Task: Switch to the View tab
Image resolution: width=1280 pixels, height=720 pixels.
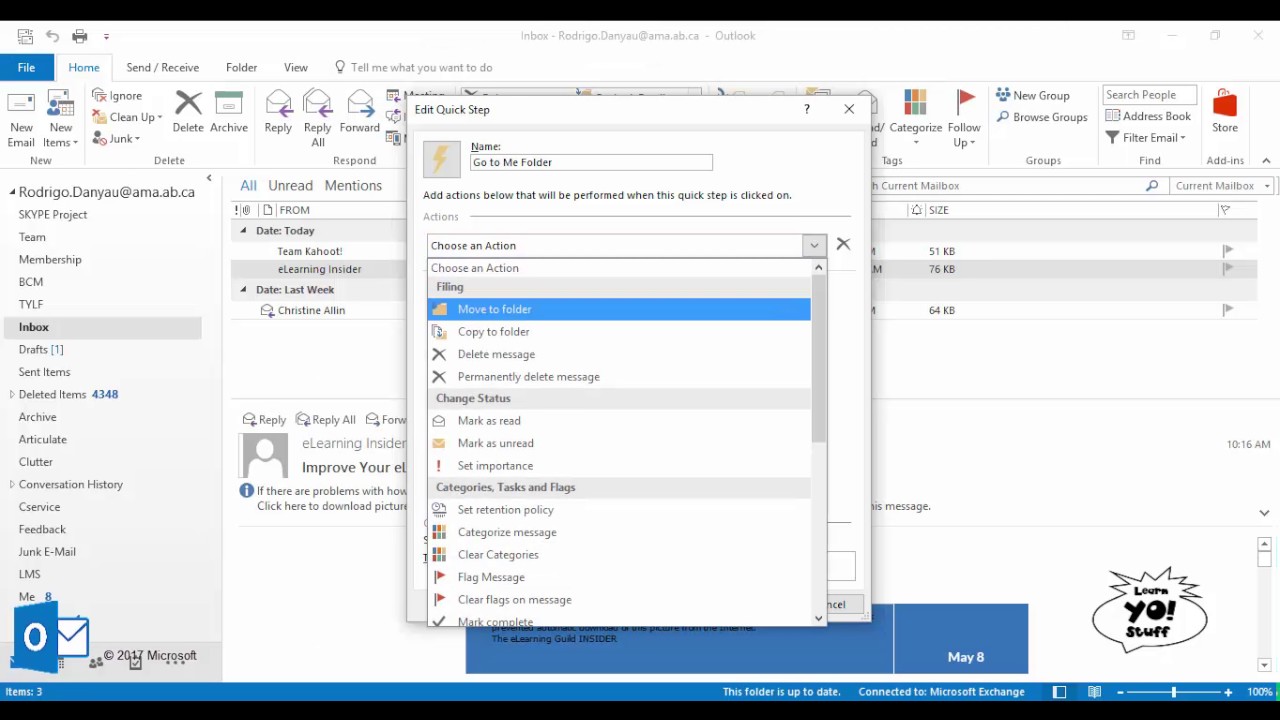Action: [295, 67]
